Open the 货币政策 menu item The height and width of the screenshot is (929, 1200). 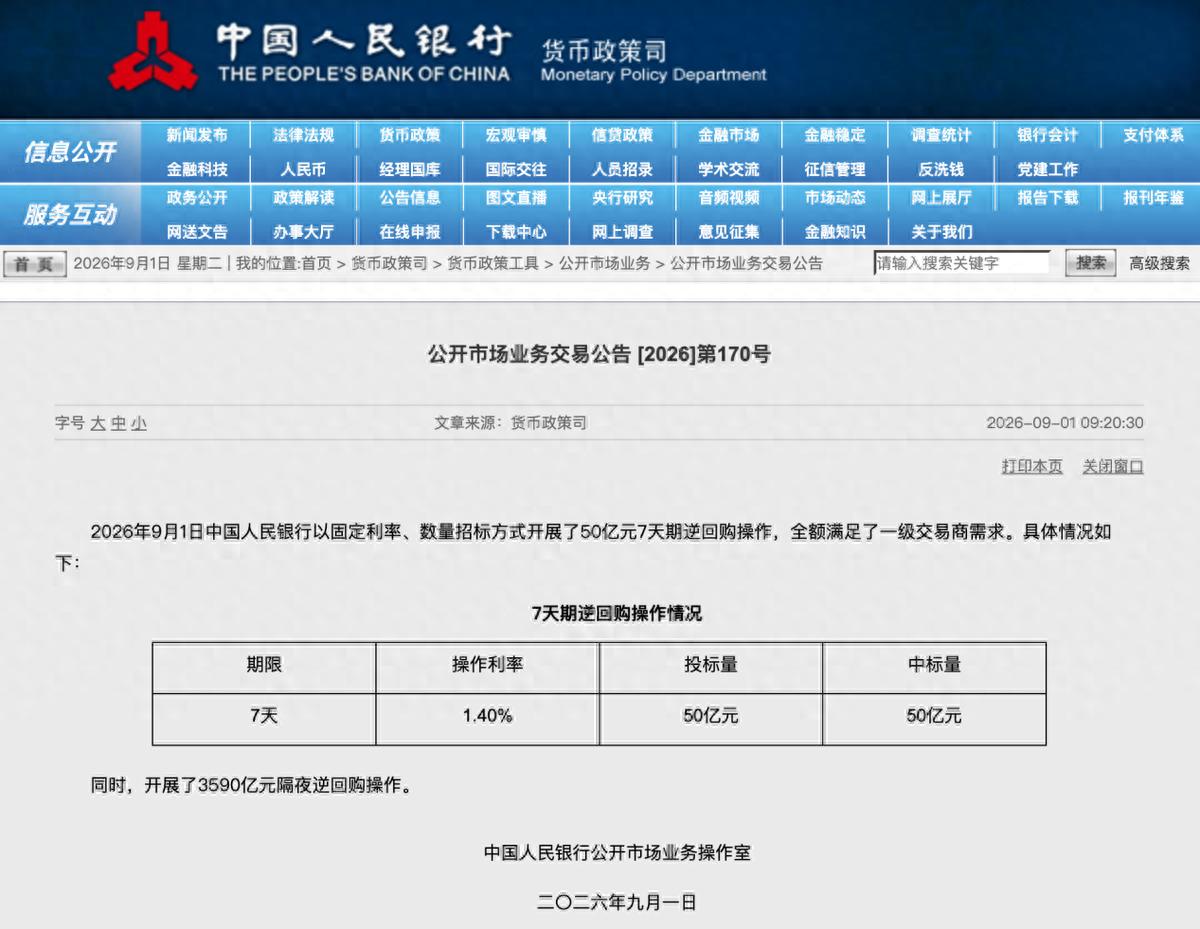click(x=410, y=135)
